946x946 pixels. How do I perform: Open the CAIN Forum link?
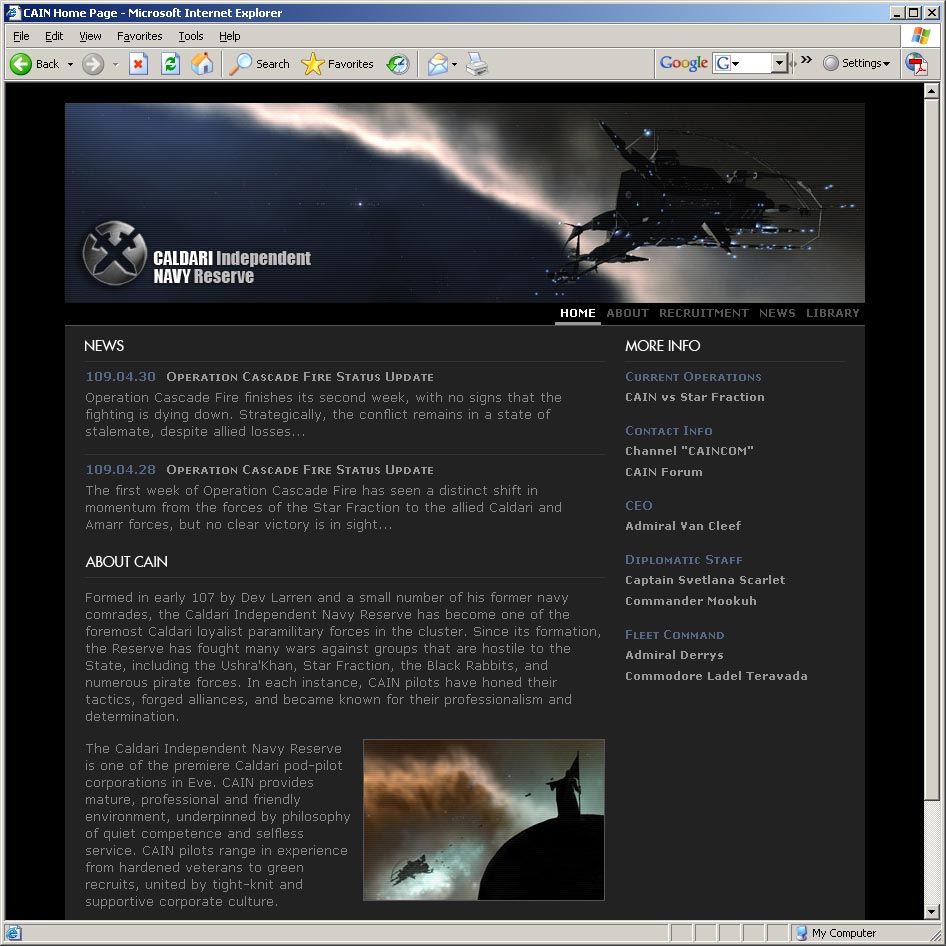click(x=664, y=472)
